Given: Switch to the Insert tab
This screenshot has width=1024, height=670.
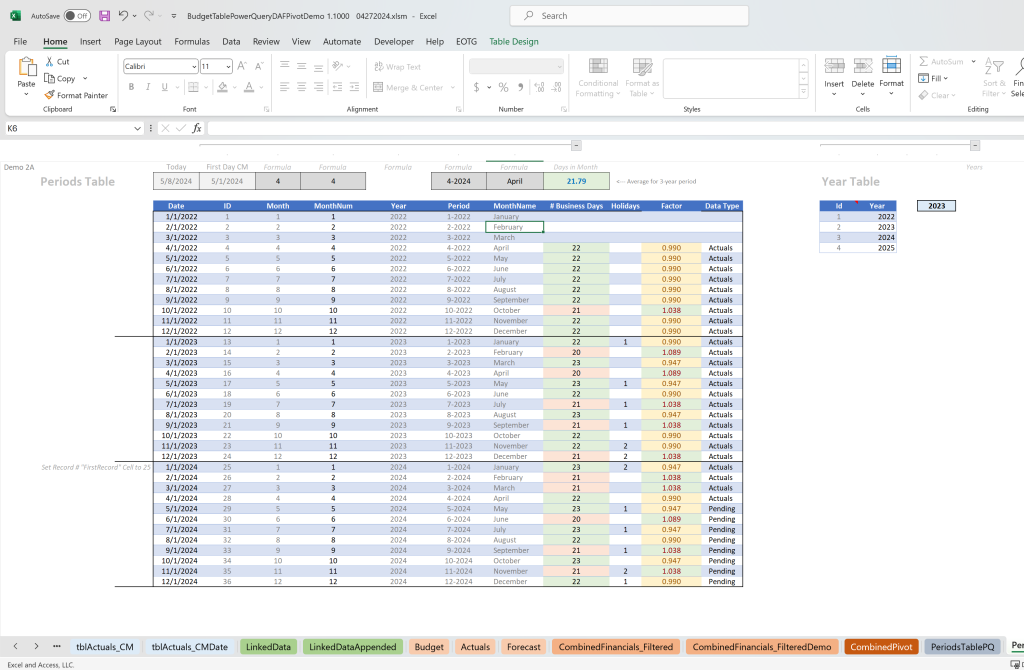Looking at the screenshot, I should [x=90, y=41].
